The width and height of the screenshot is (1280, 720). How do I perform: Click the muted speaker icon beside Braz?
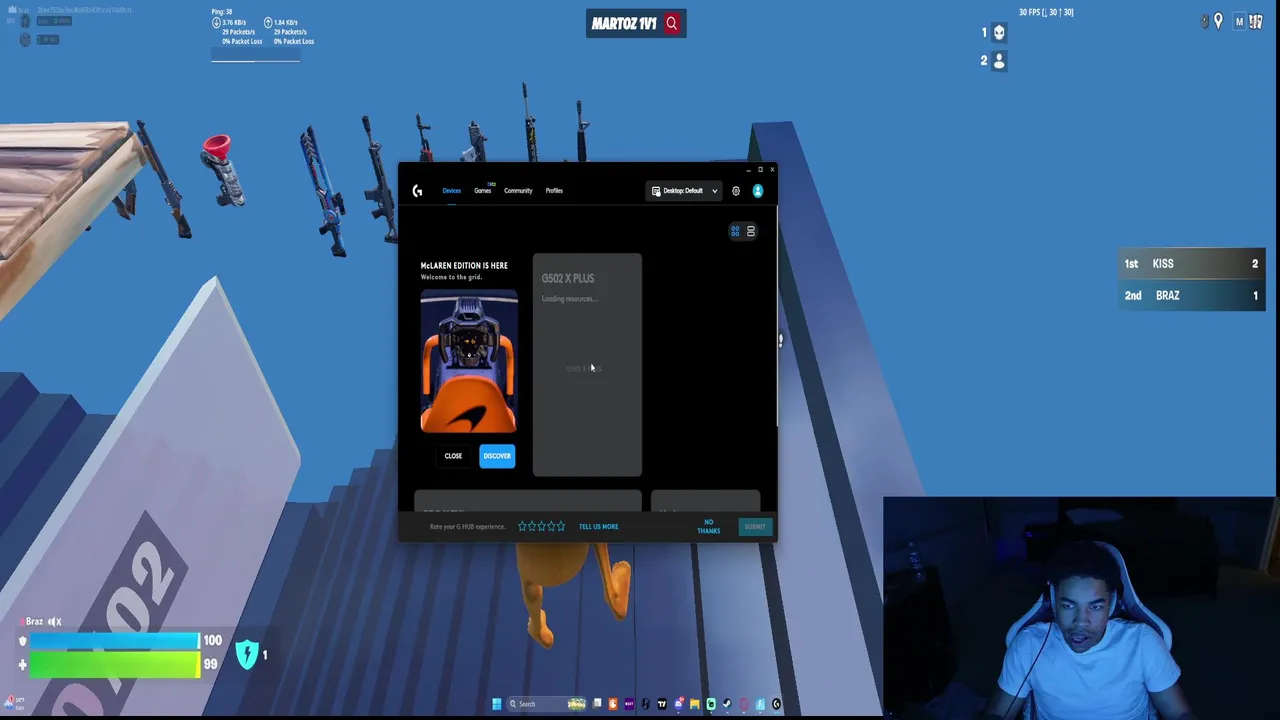(x=55, y=622)
